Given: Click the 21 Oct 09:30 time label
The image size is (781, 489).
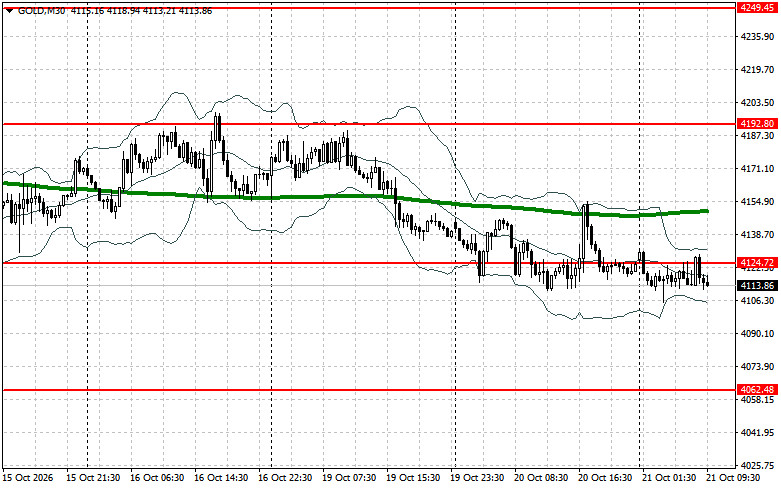Looking at the screenshot, I should [733, 478].
